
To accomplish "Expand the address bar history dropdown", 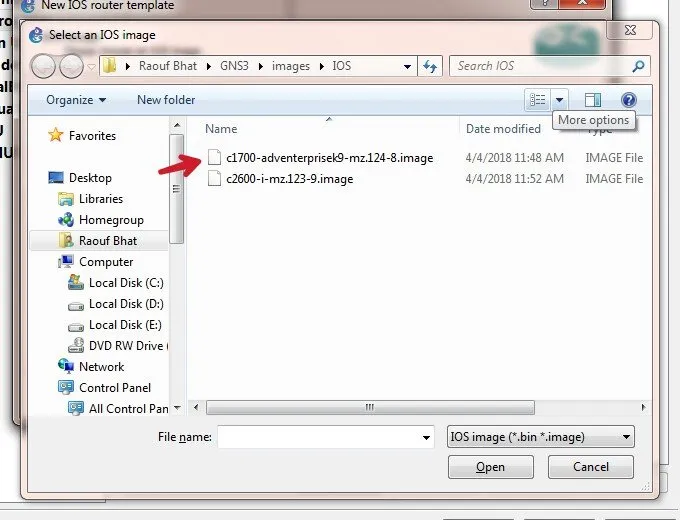I will [x=407, y=66].
